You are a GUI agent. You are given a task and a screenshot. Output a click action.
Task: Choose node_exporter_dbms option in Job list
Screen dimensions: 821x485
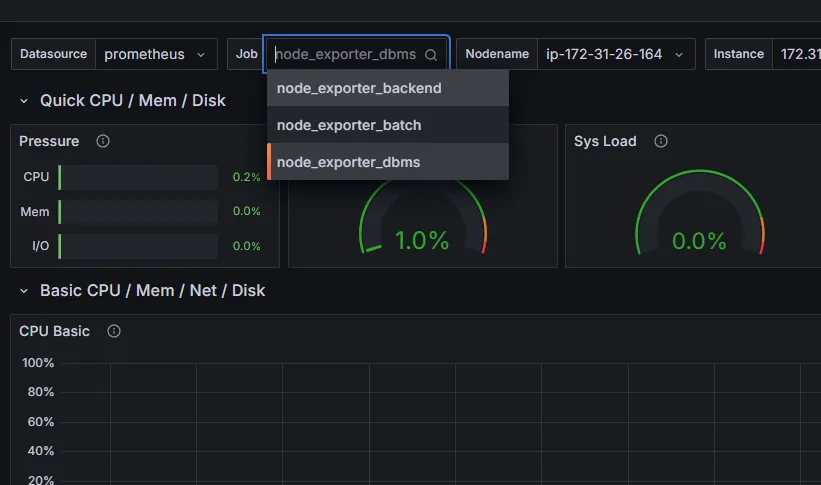pyautogui.click(x=387, y=162)
